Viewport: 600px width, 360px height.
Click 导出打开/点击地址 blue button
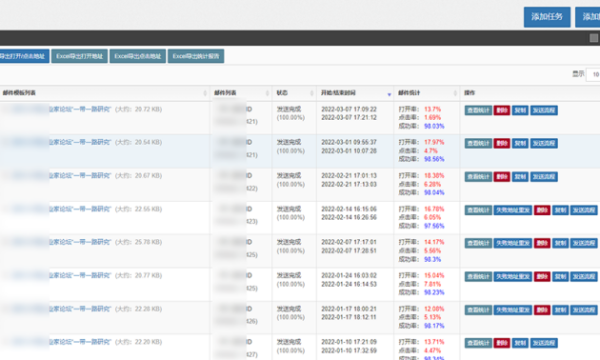(24, 56)
